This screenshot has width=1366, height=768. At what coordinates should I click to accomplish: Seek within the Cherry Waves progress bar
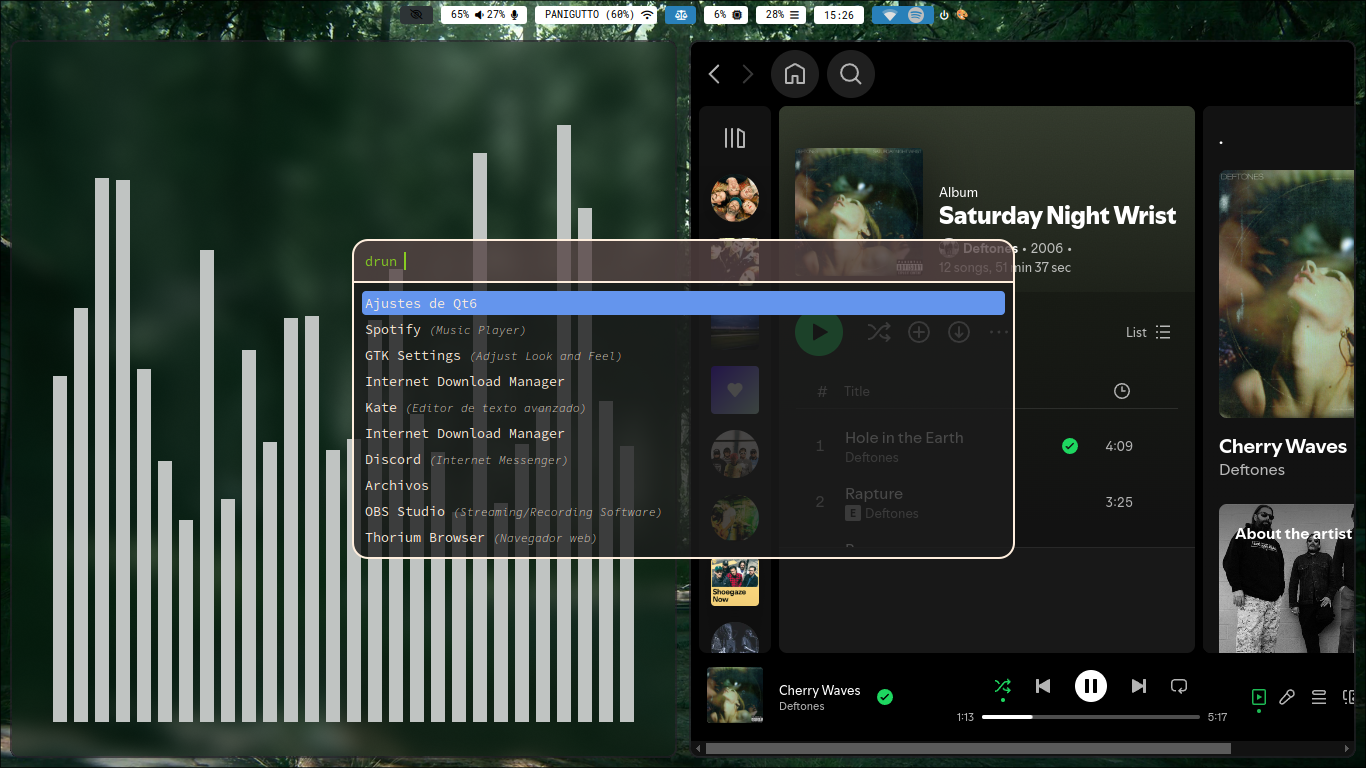[x=1091, y=717]
